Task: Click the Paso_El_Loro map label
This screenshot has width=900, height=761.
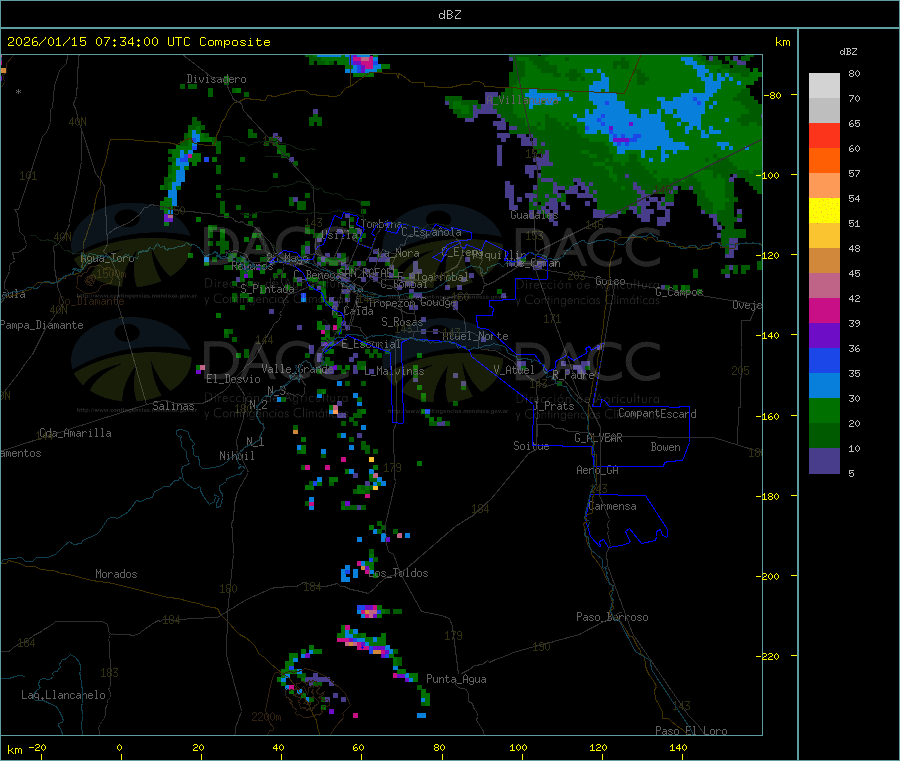Action: pos(691,731)
